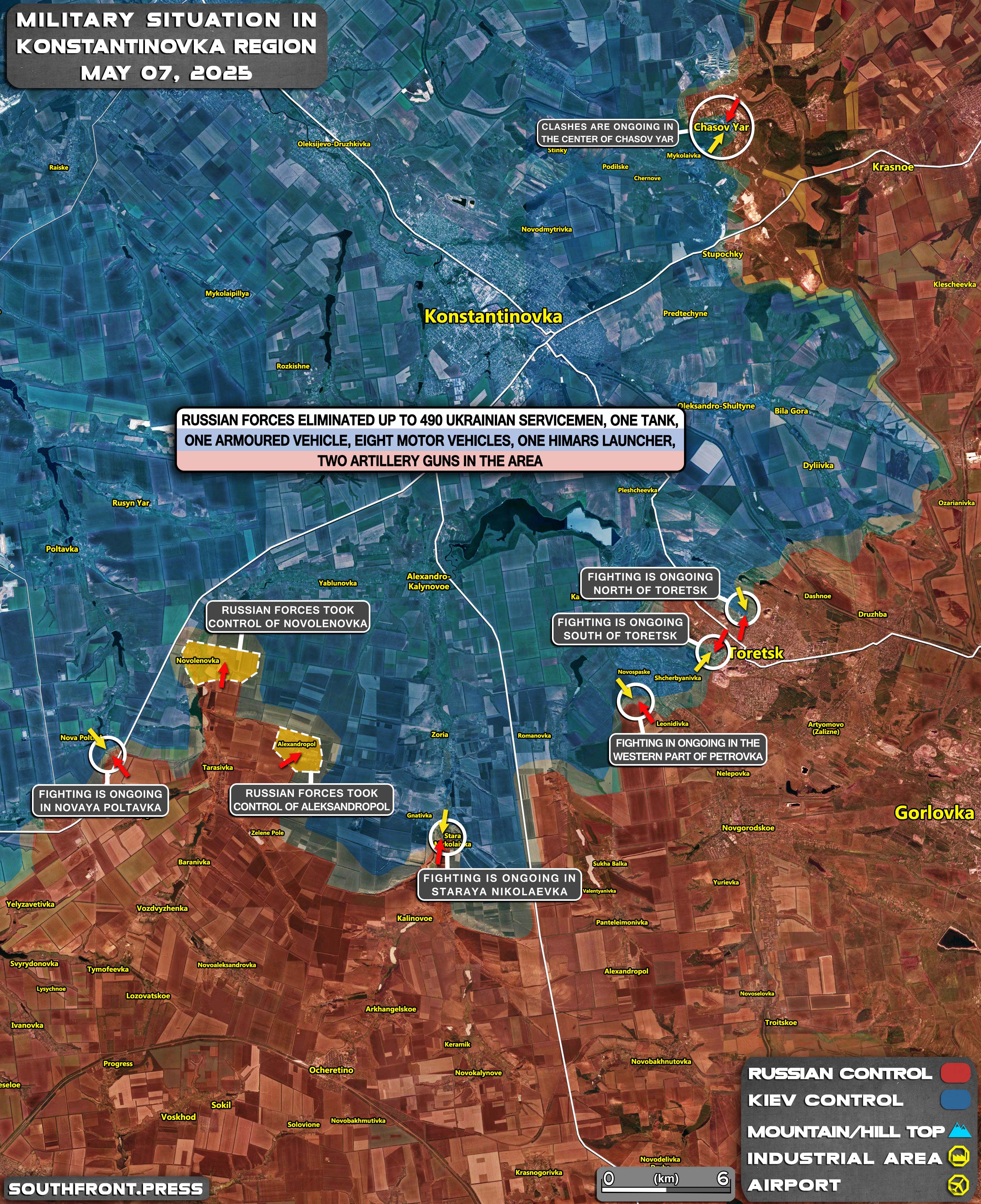Image resolution: width=981 pixels, height=1204 pixels.
Task: Click the Russian Control red swatch
Action: [x=955, y=1073]
